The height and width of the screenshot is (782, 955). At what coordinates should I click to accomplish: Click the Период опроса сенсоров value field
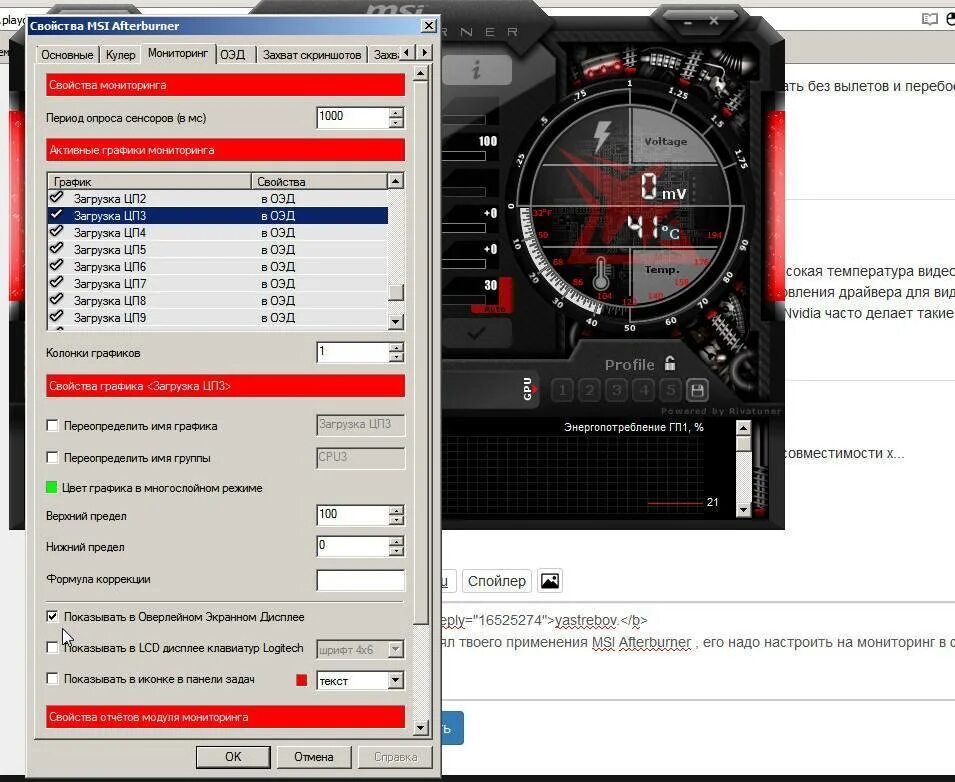(x=353, y=117)
